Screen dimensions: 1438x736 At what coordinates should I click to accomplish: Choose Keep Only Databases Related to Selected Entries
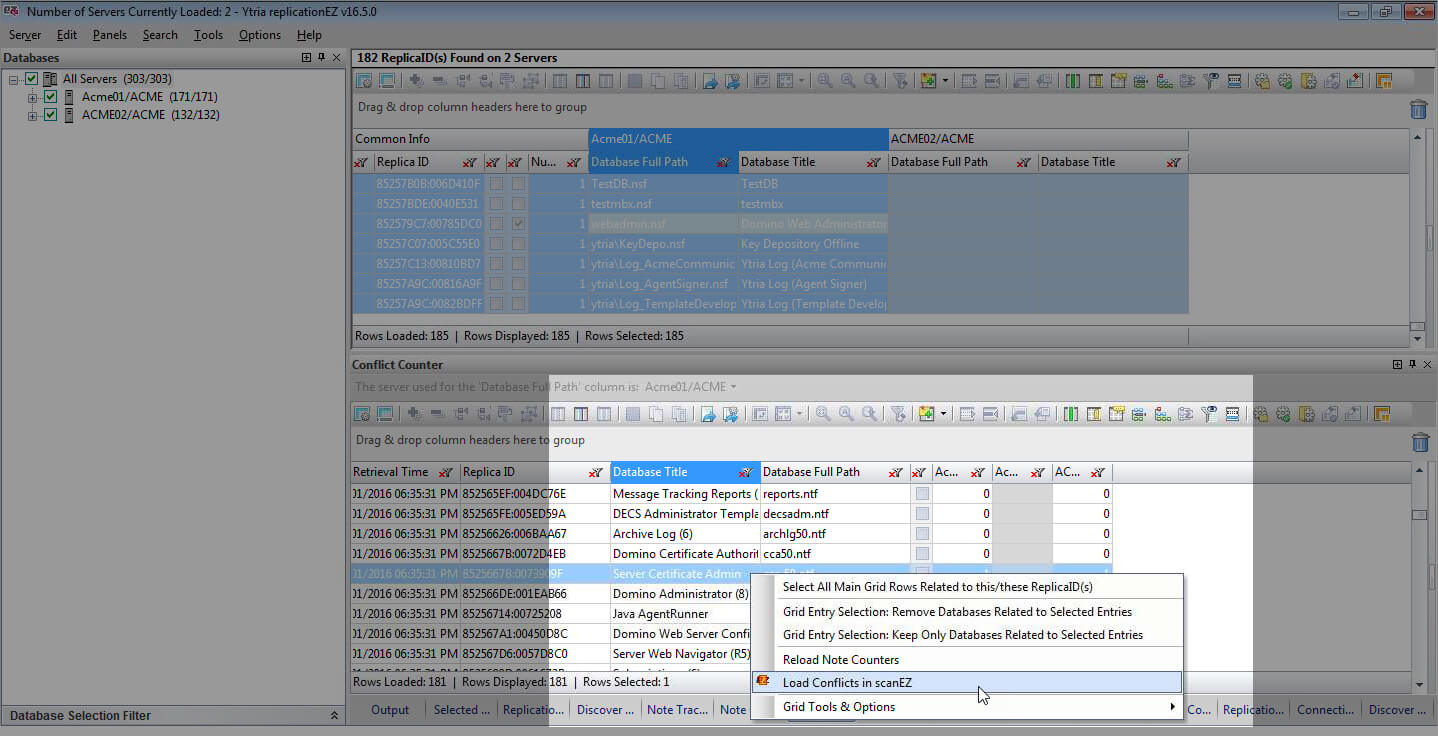click(967, 635)
